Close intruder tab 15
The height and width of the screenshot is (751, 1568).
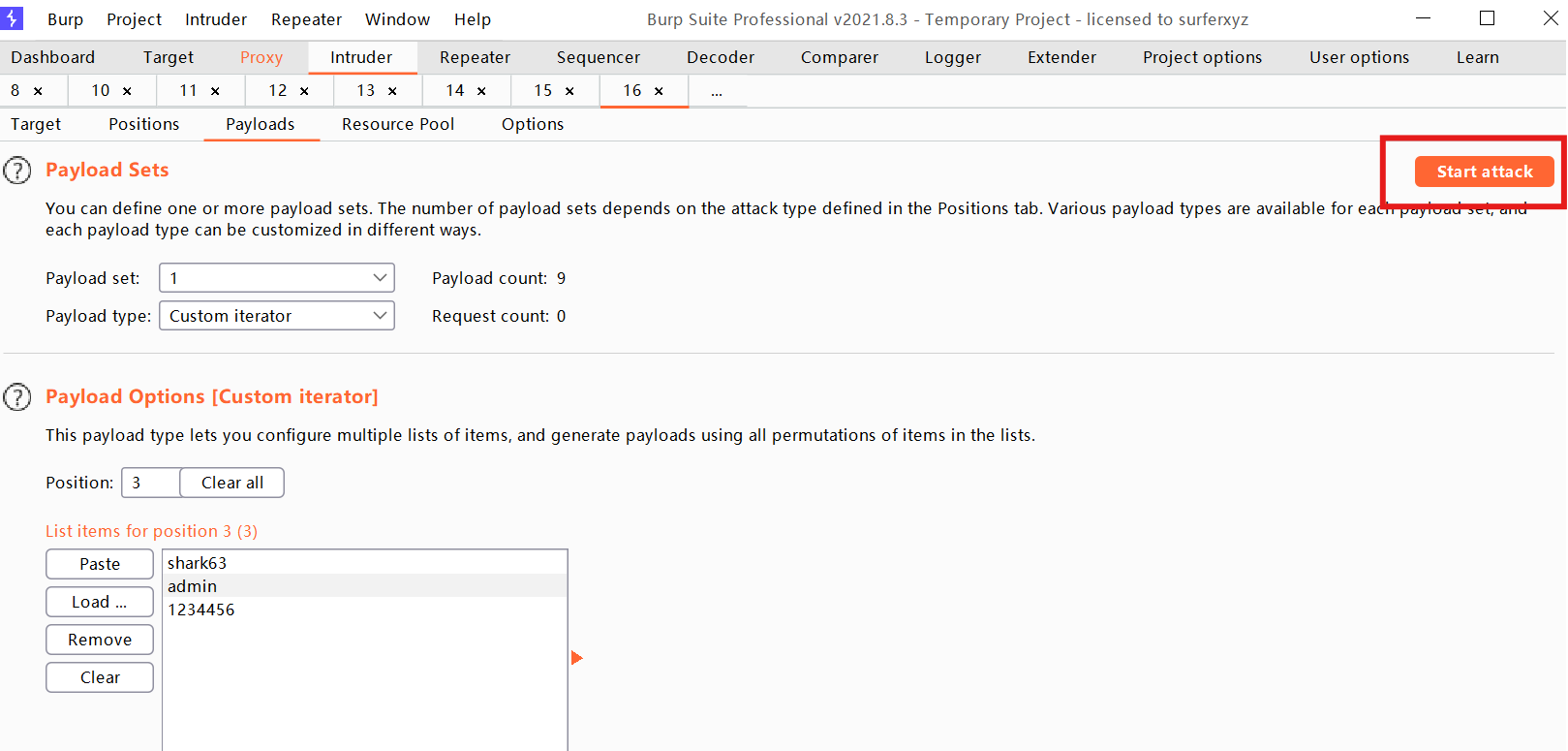tap(569, 91)
